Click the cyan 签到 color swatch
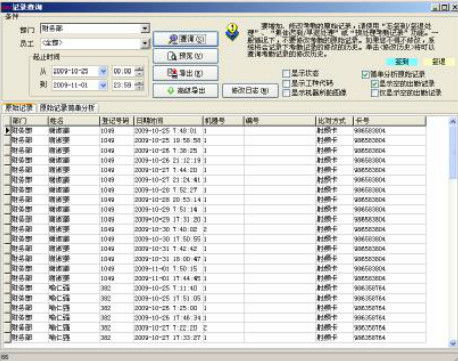The height and width of the screenshot is (361, 458). pyautogui.click(x=402, y=62)
